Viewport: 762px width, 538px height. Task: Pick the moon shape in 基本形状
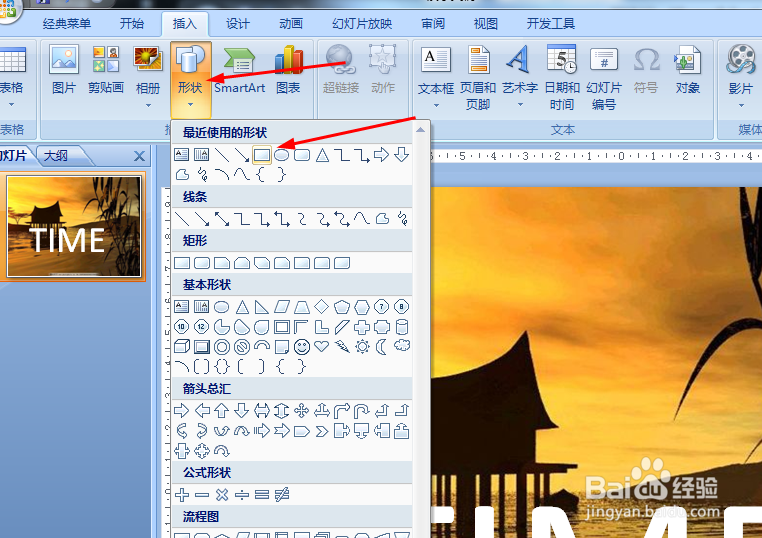[x=382, y=347]
